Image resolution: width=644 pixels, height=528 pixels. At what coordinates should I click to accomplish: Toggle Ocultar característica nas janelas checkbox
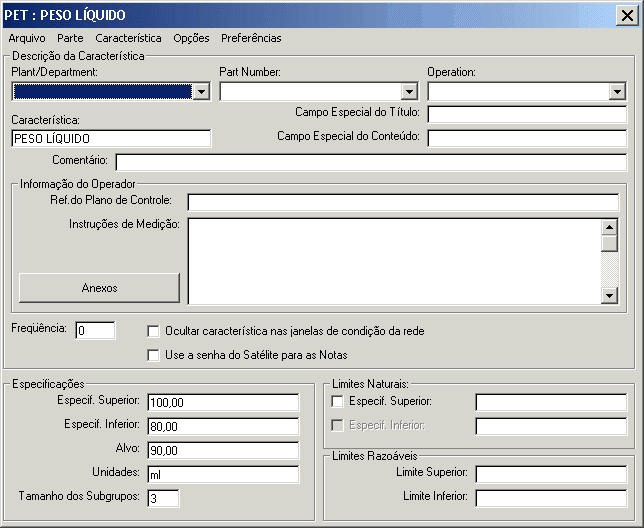click(x=153, y=331)
